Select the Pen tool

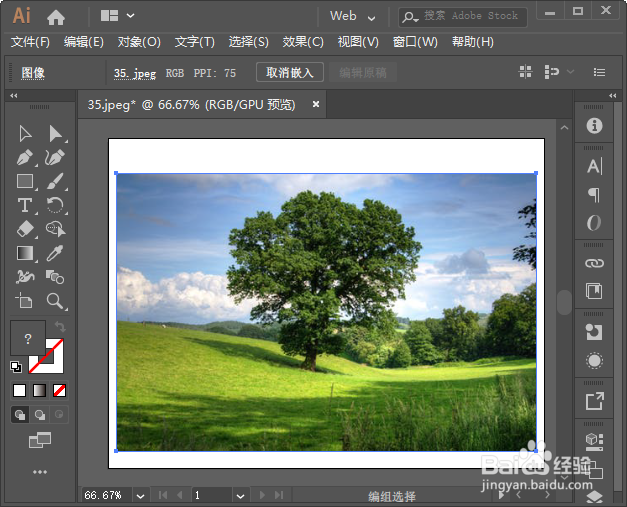(25, 158)
